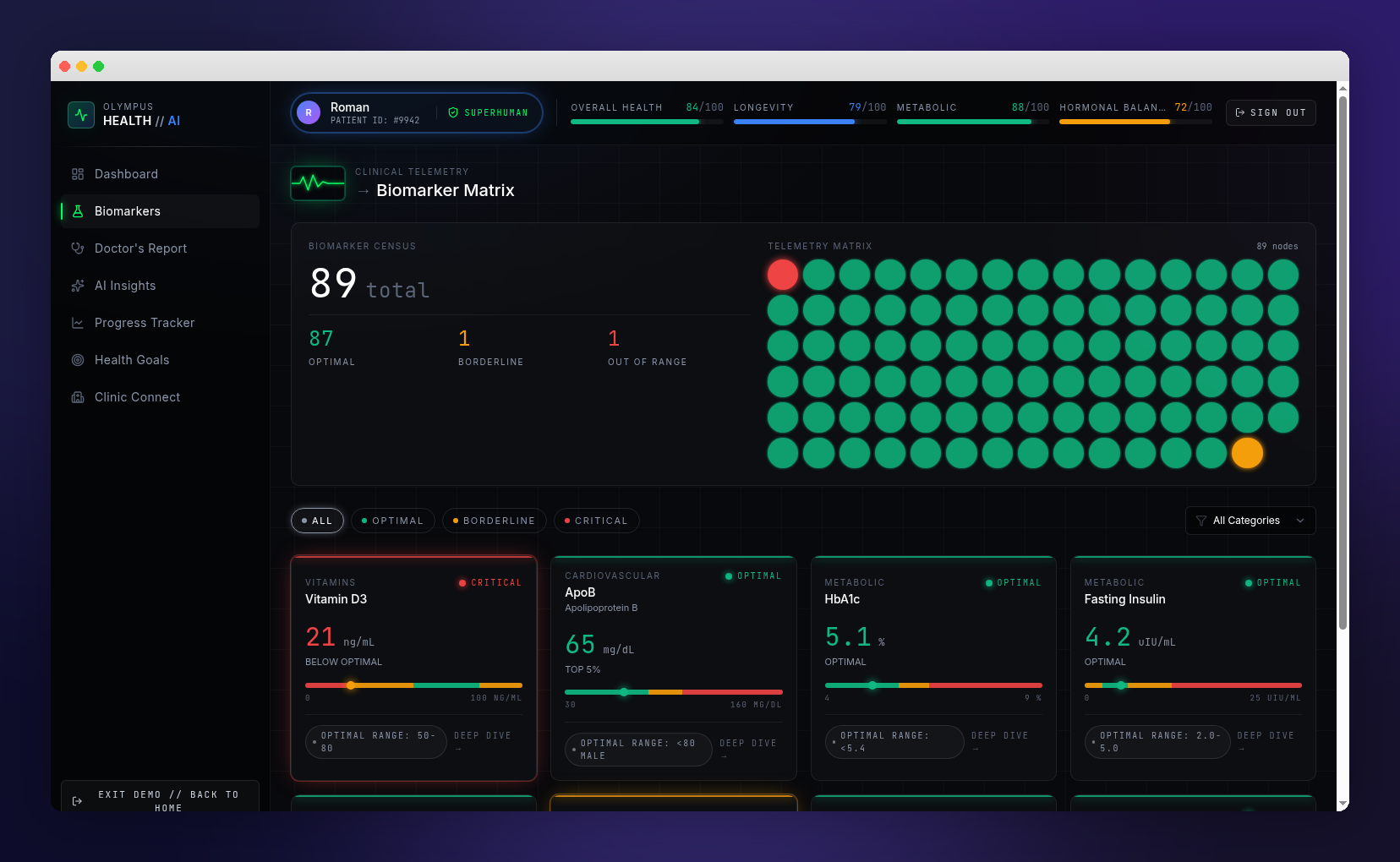Click the Vitamin D3 card title
This screenshot has width=1400, height=862.
tap(336, 599)
